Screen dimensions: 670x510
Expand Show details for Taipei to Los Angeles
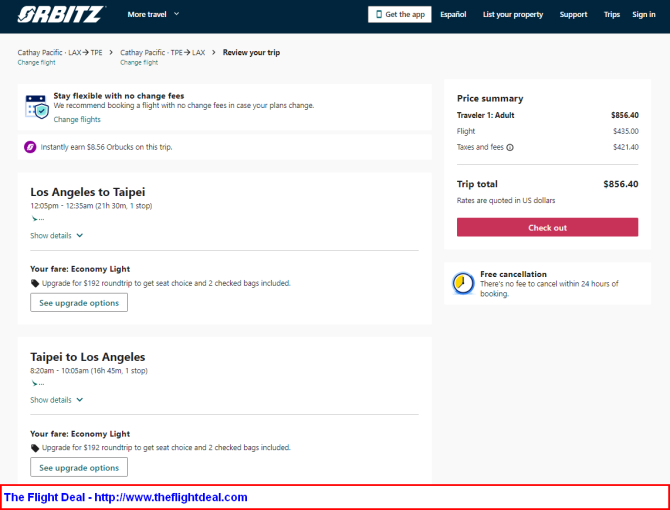(x=56, y=400)
